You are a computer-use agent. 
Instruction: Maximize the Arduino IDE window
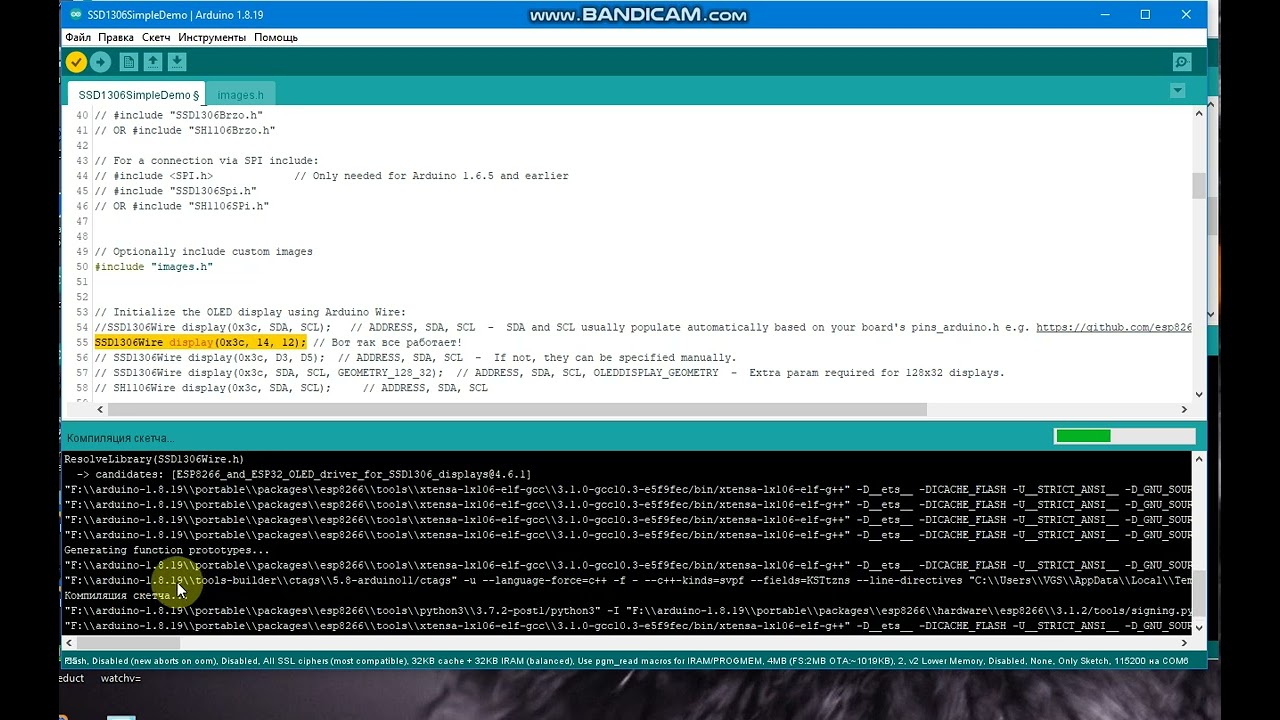click(1145, 15)
